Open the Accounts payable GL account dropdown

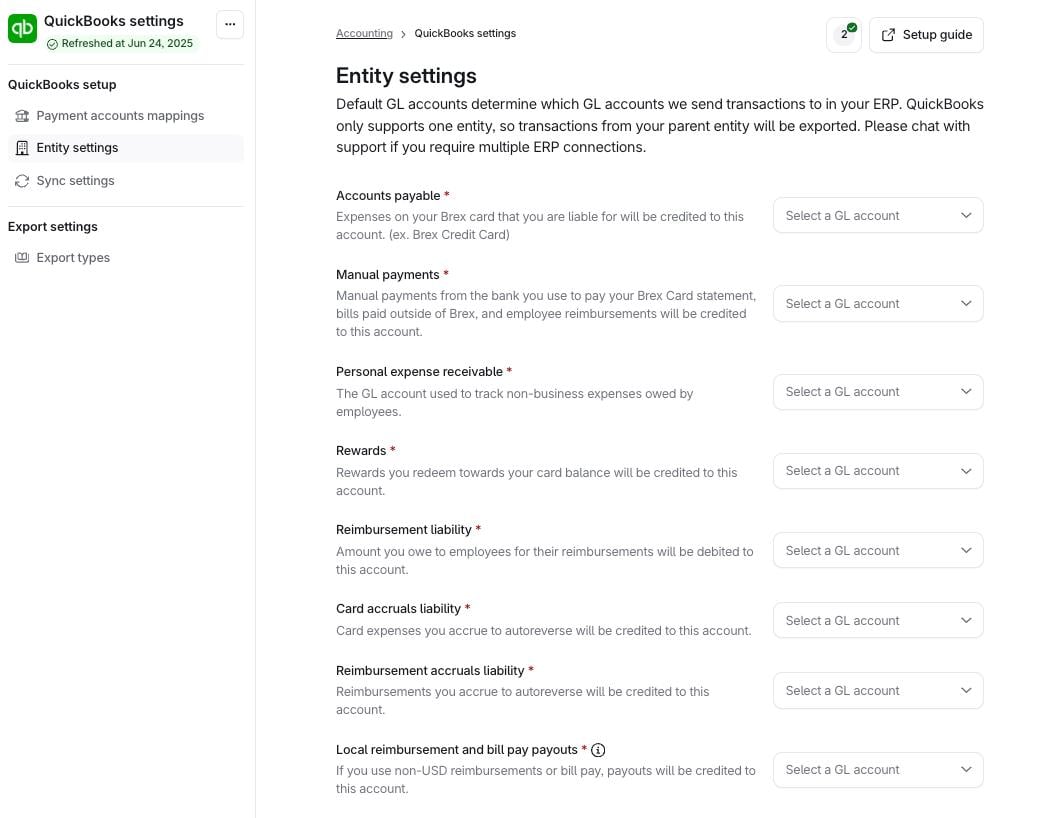tap(877, 216)
